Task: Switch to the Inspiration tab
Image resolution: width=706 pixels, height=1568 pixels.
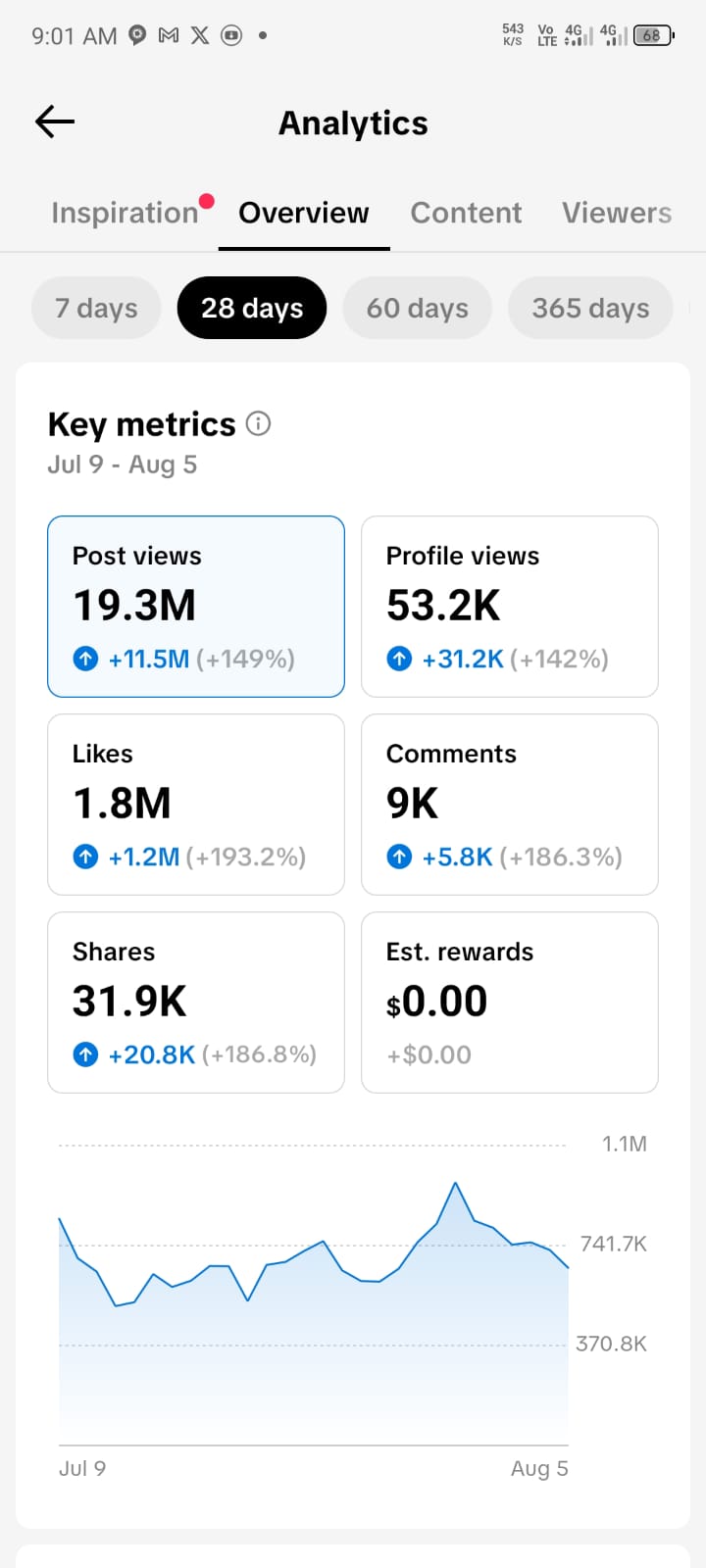Action: pos(125,213)
